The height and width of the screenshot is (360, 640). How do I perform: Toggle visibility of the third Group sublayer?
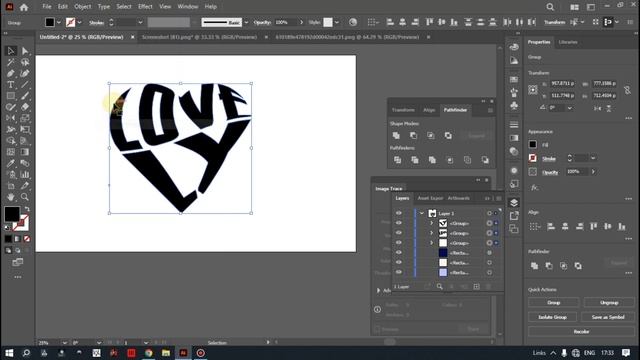(399, 242)
